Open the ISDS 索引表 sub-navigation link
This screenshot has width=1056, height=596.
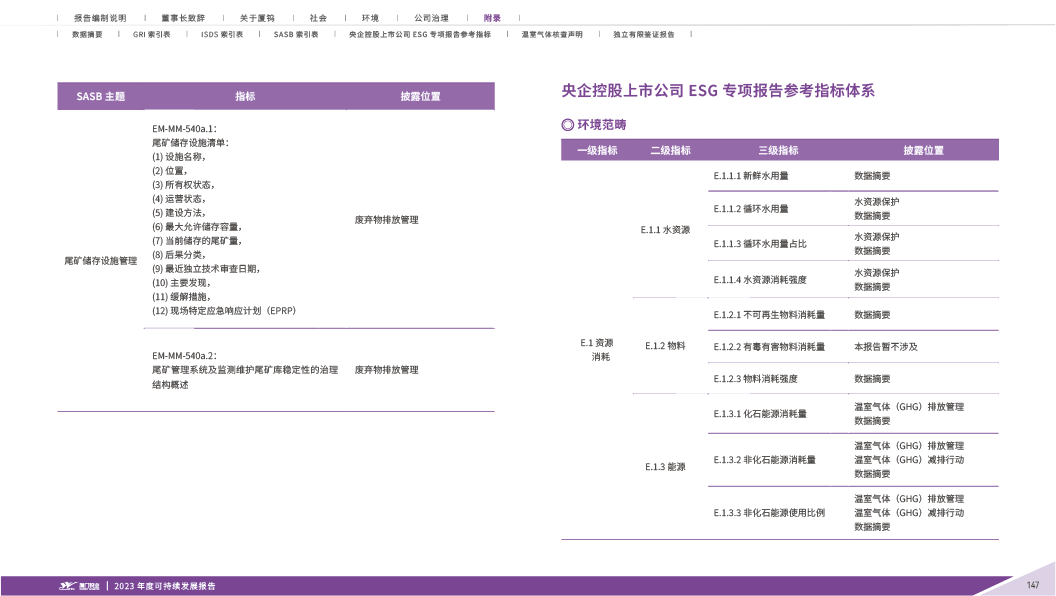pos(221,34)
